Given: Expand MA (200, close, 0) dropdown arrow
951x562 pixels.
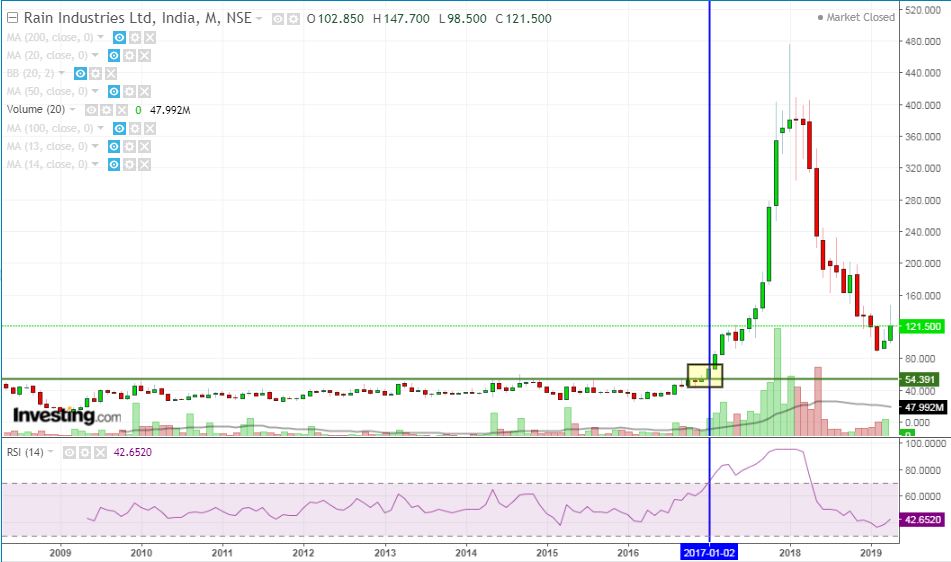Looking at the screenshot, I should click(x=101, y=38).
